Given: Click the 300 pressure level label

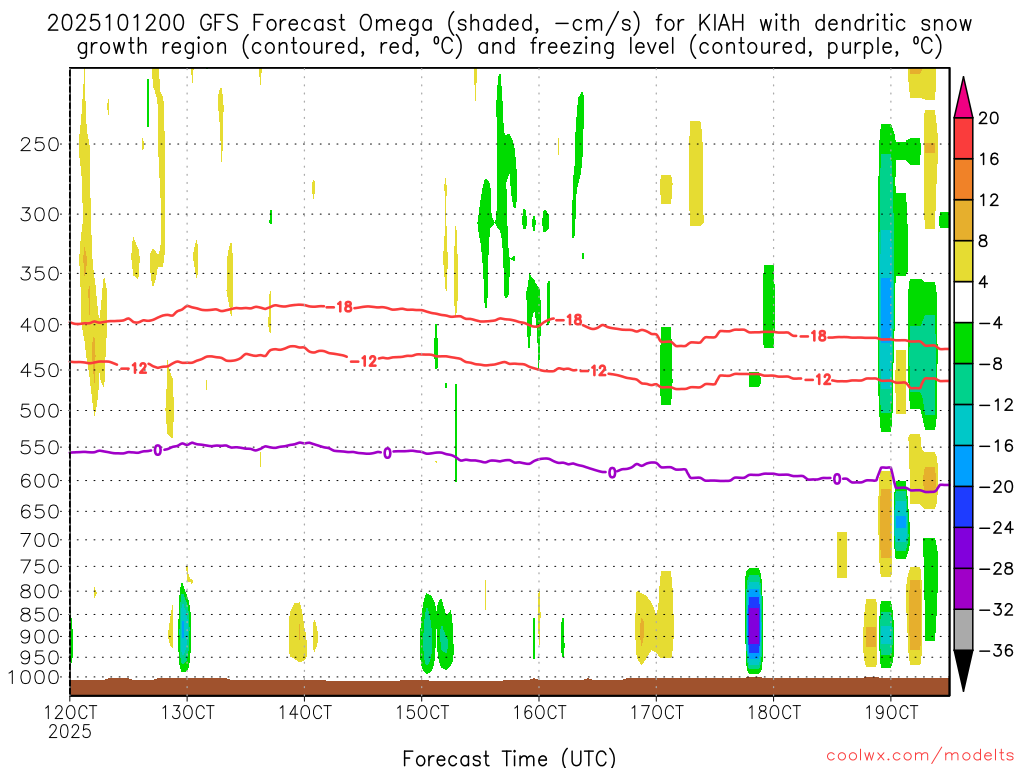Looking at the screenshot, I should (x=40, y=214).
